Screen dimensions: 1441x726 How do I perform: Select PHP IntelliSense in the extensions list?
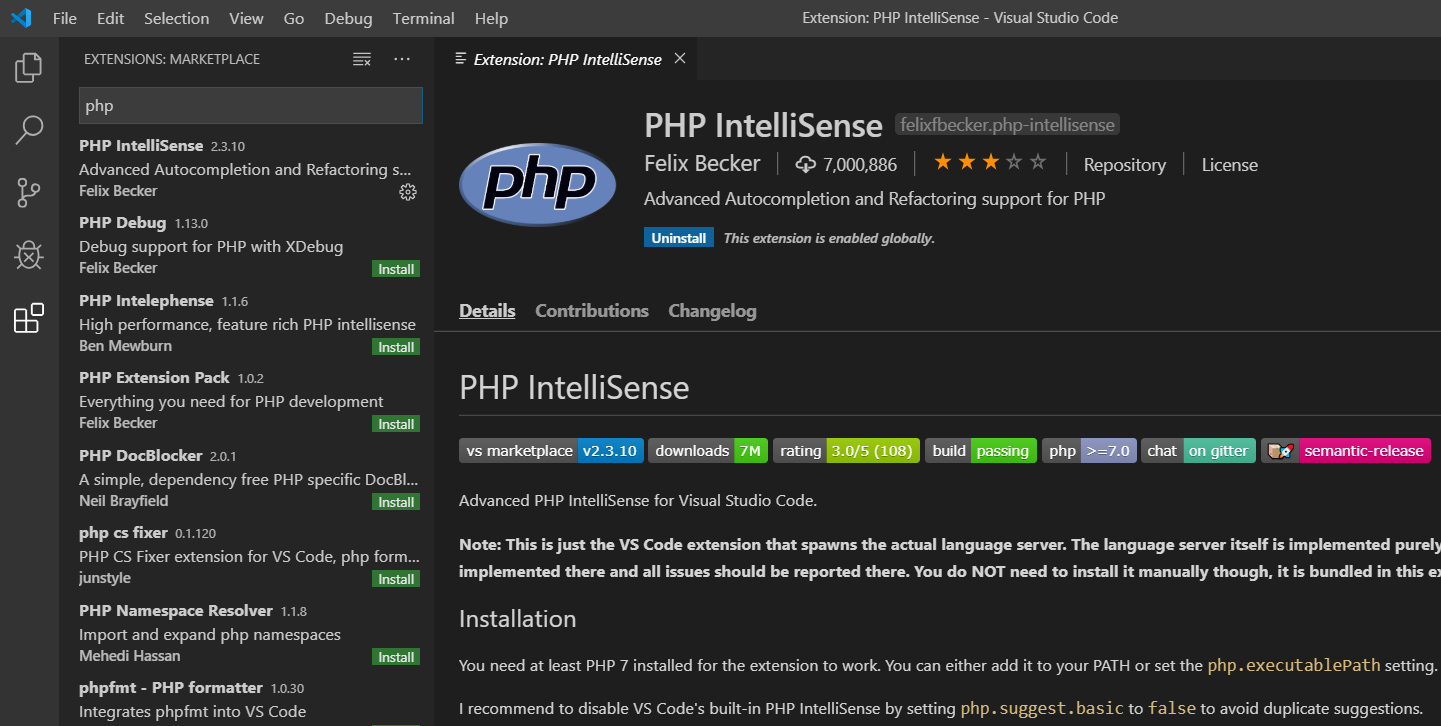(x=247, y=168)
